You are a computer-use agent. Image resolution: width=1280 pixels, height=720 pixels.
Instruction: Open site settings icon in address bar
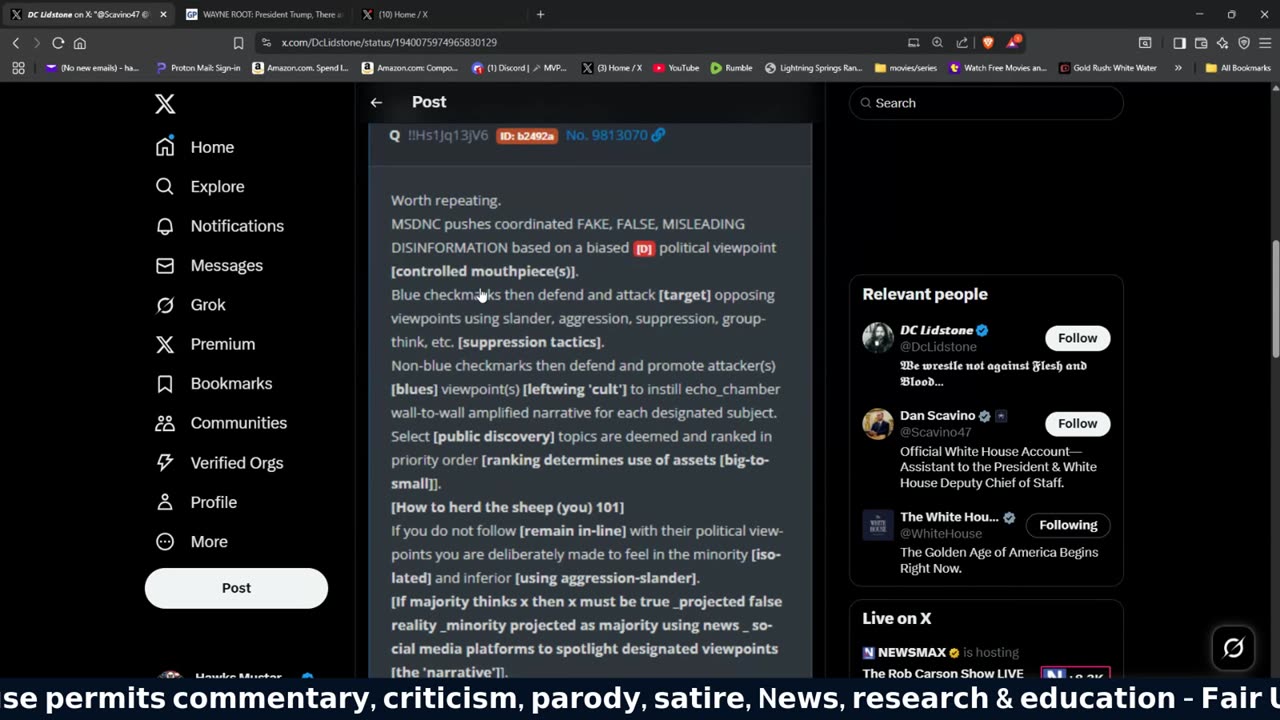tap(266, 43)
